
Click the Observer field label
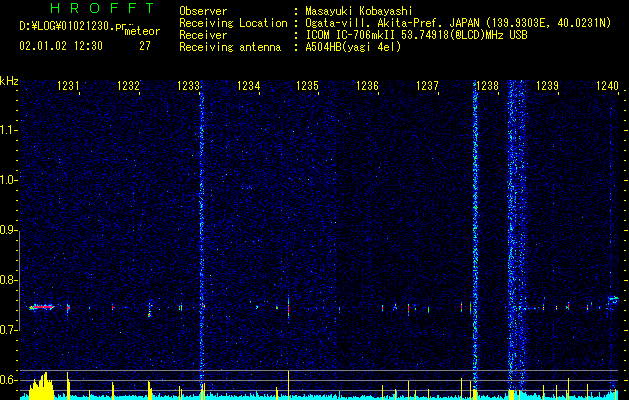coord(203,11)
